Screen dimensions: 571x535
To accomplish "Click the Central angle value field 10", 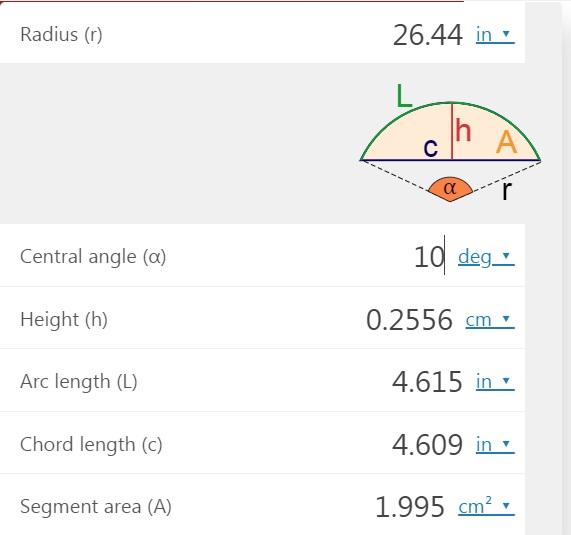I will point(429,257).
